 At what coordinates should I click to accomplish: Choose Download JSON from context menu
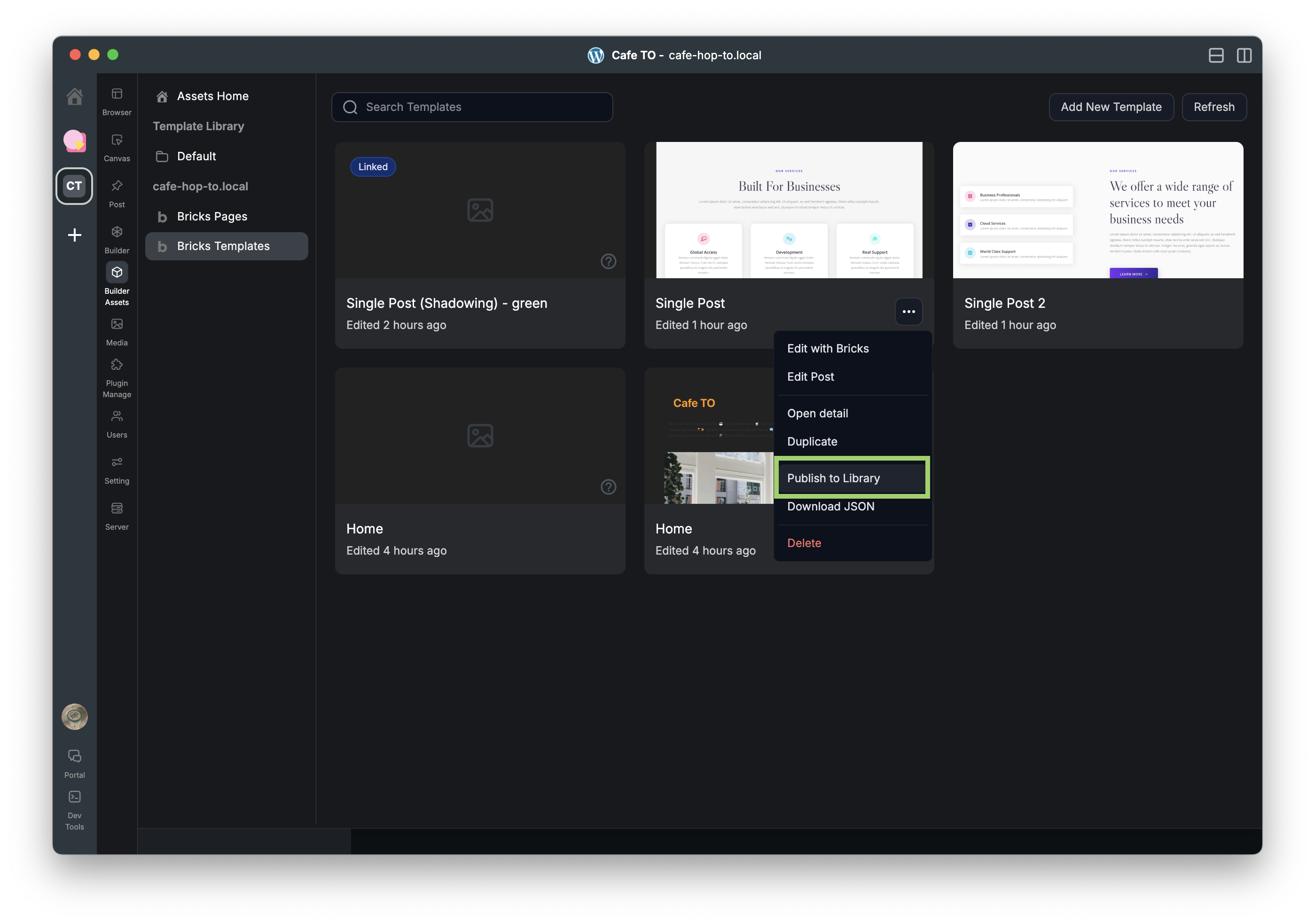(x=830, y=506)
